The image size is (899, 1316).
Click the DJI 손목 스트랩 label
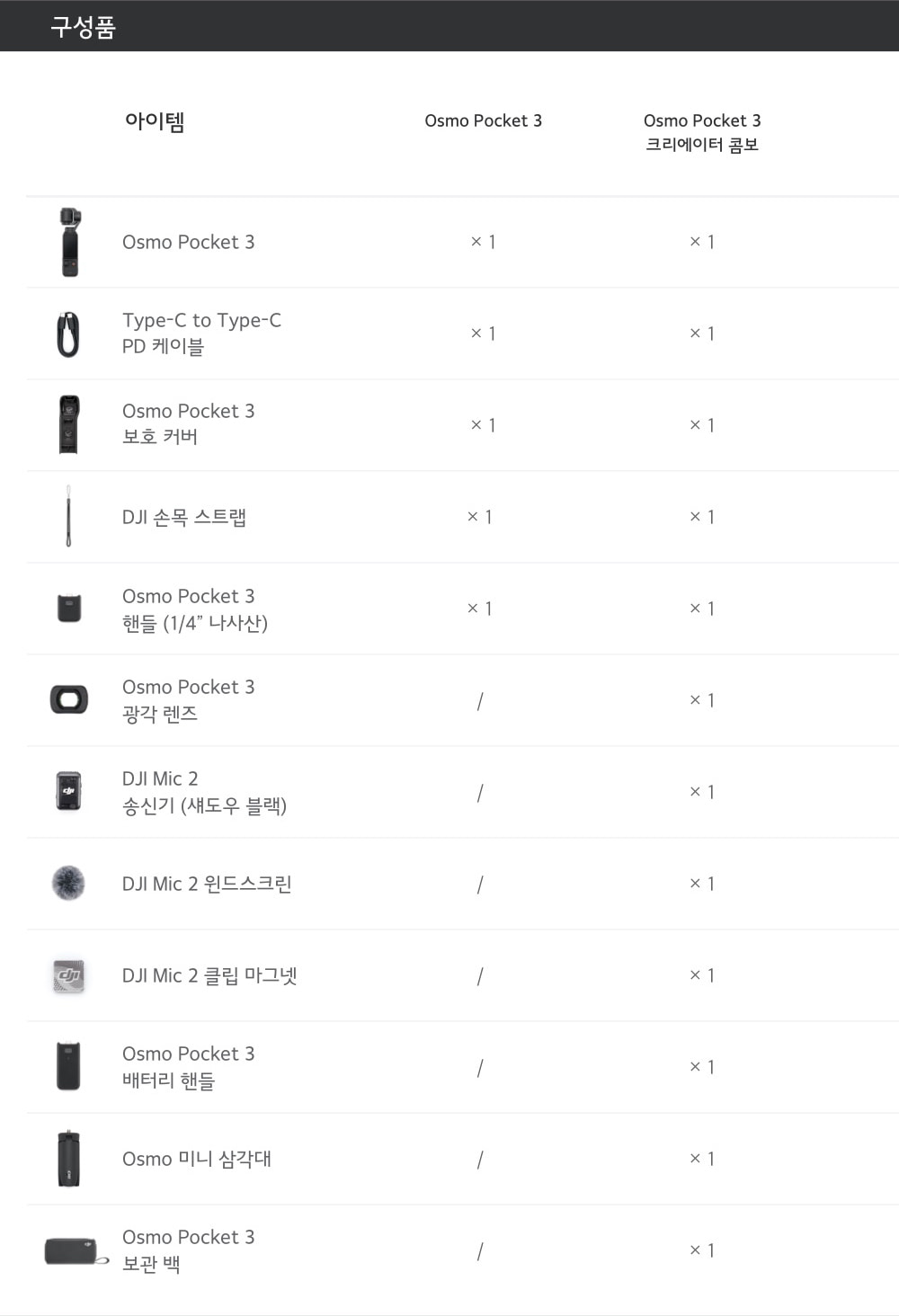point(184,517)
